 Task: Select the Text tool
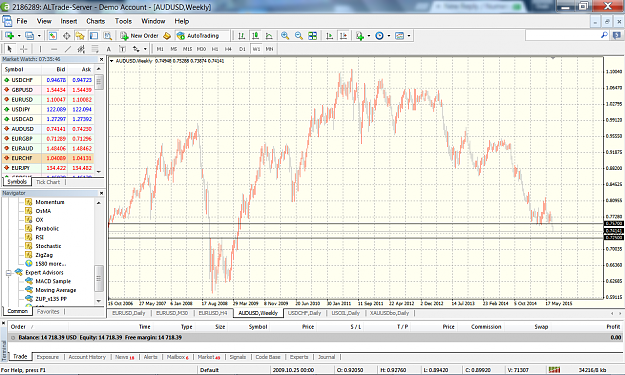[108, 49]
